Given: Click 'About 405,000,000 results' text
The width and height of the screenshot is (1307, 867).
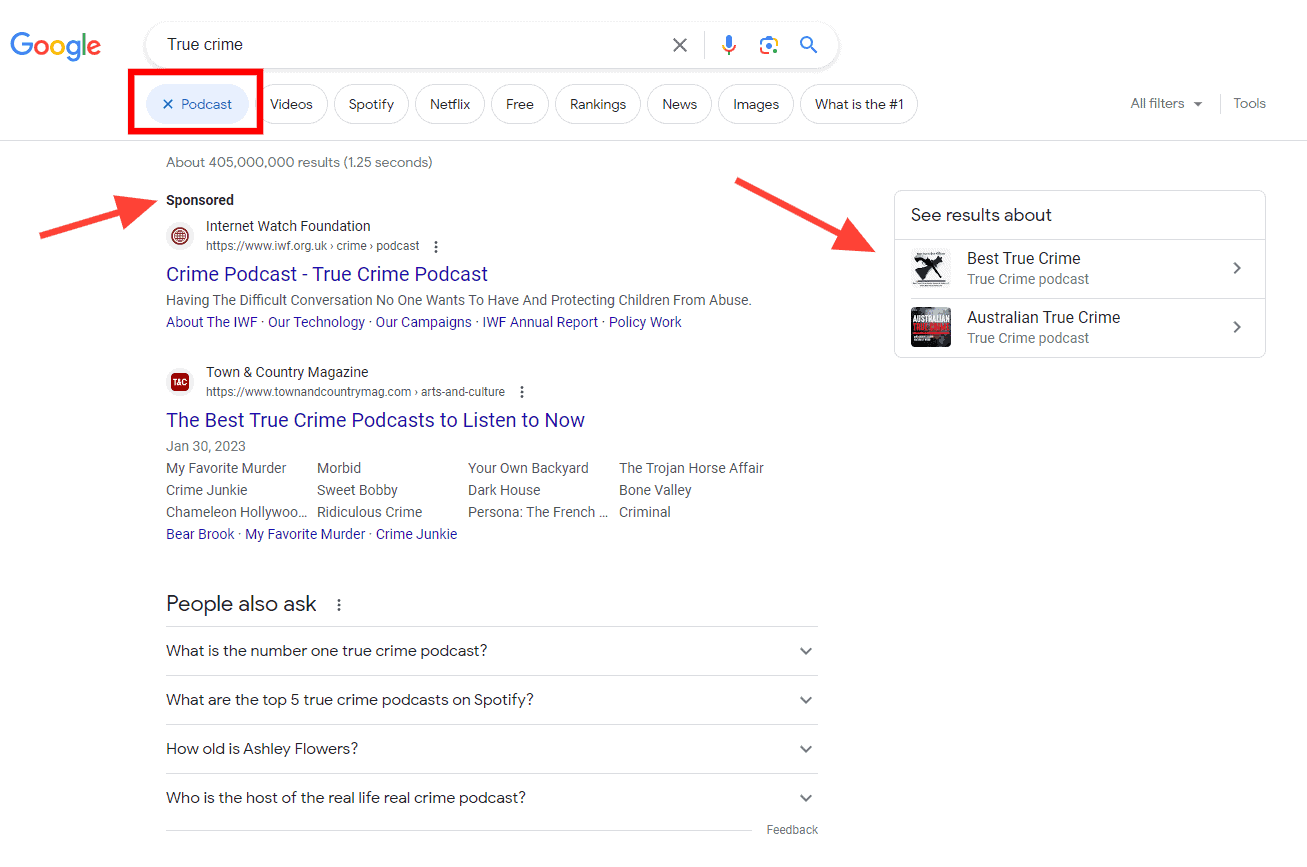Looking at the screenshot, I should pos(253,162).
